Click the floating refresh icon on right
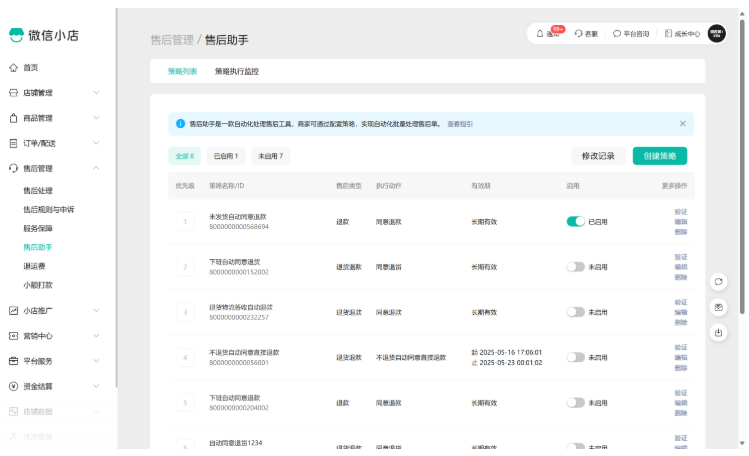The height and width of the screenshot is (456, 749). point(718,282)
